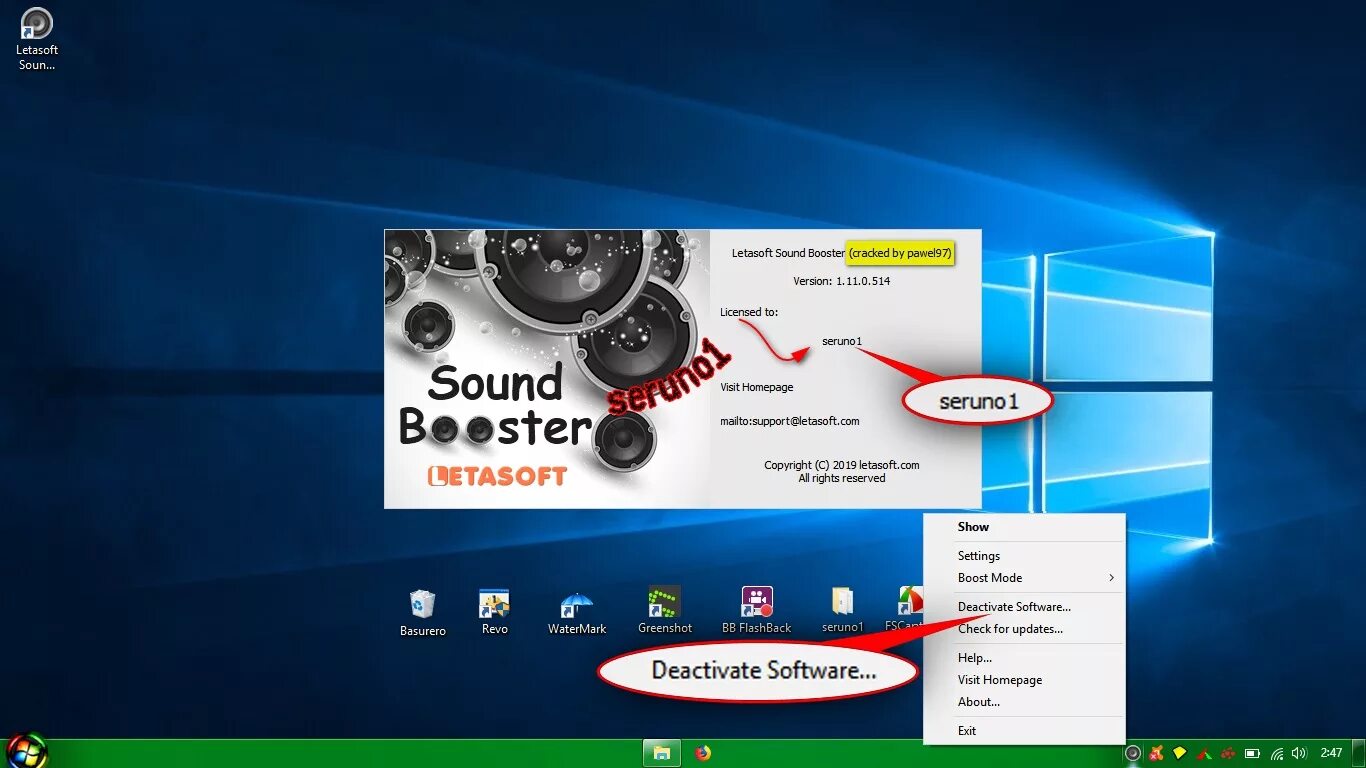Click the Version: 1.11.0.514 text
Screen dimensions: 1366x768
pos(841,281)
